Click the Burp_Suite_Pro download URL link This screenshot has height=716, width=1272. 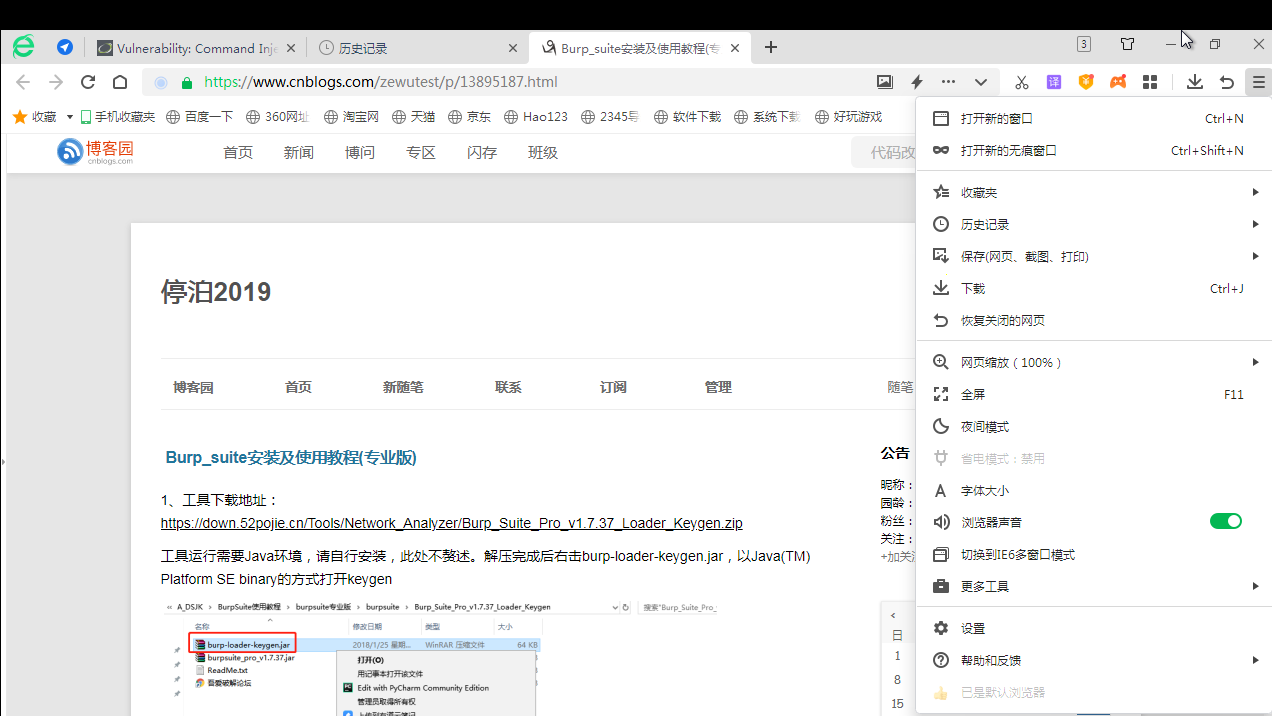pyautogui.click(x=452, y=523)
